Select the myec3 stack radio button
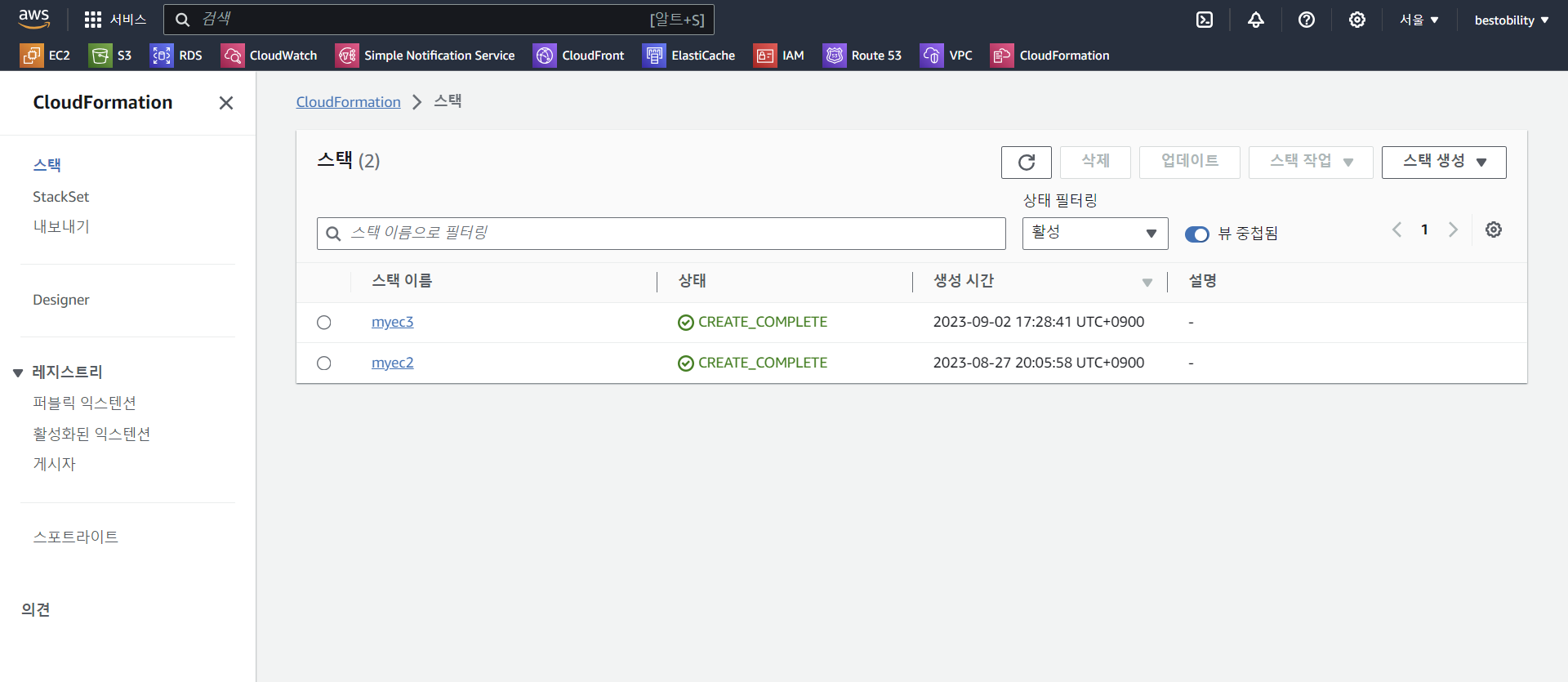This screenshot has height=682, width=1568. 324,323
